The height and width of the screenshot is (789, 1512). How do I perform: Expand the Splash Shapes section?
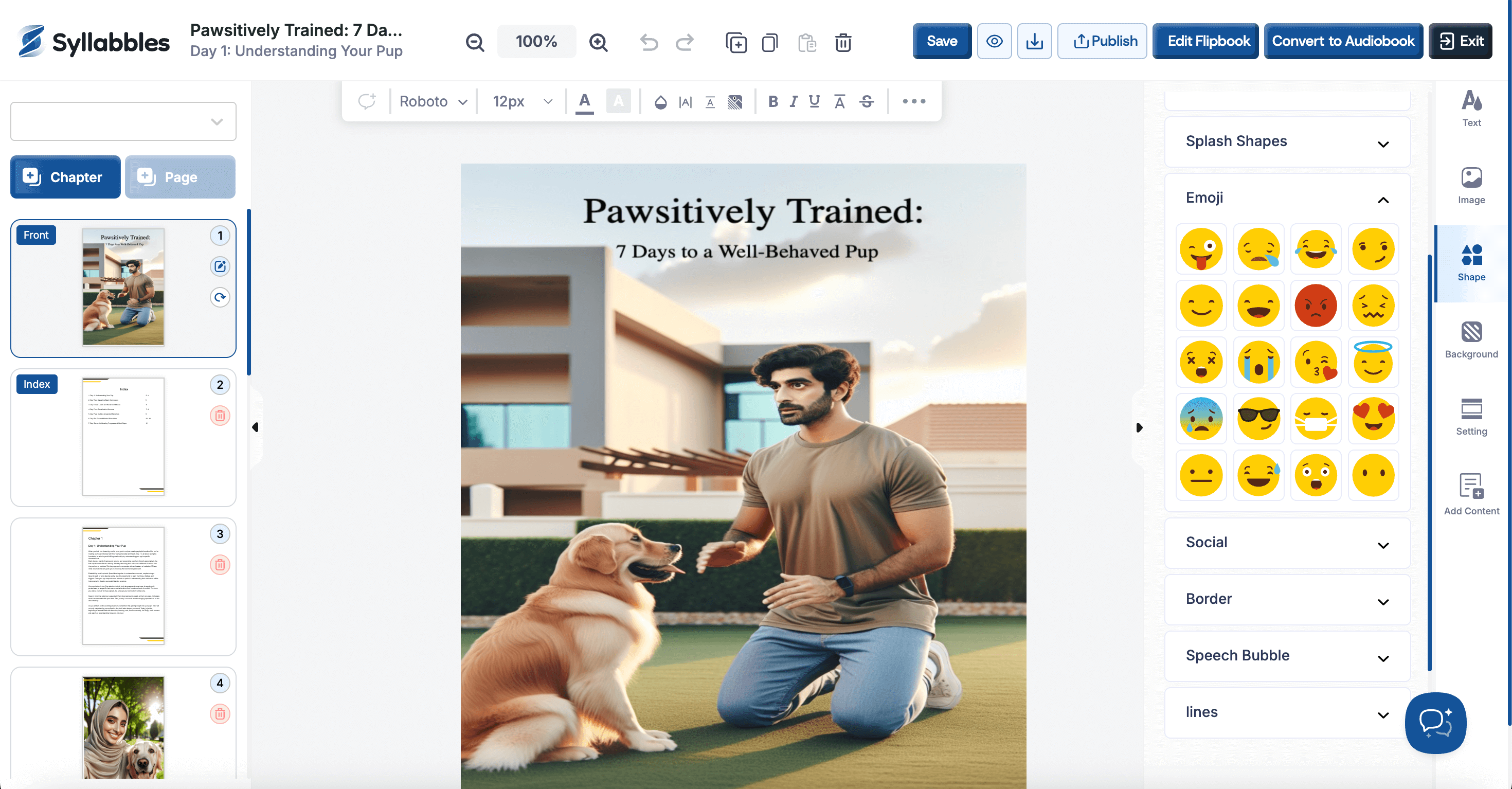tap(1287, 141)
